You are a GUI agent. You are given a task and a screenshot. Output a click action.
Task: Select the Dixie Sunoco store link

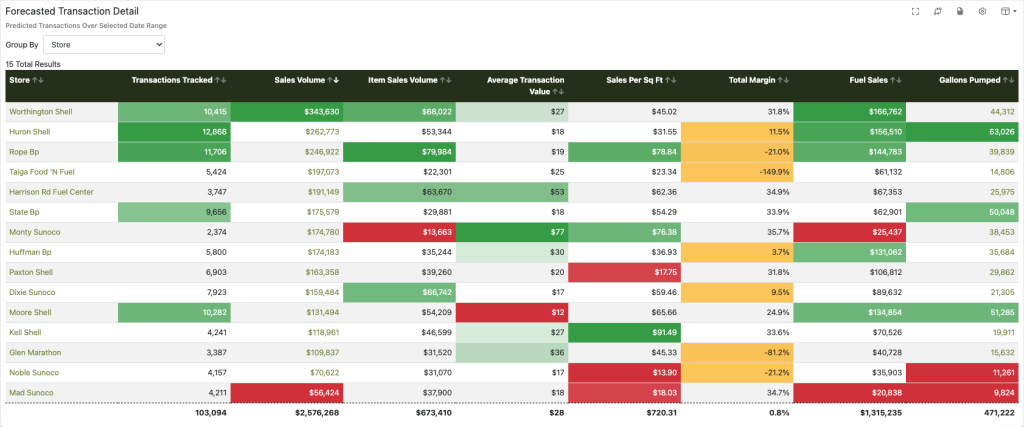coord(32,293)
